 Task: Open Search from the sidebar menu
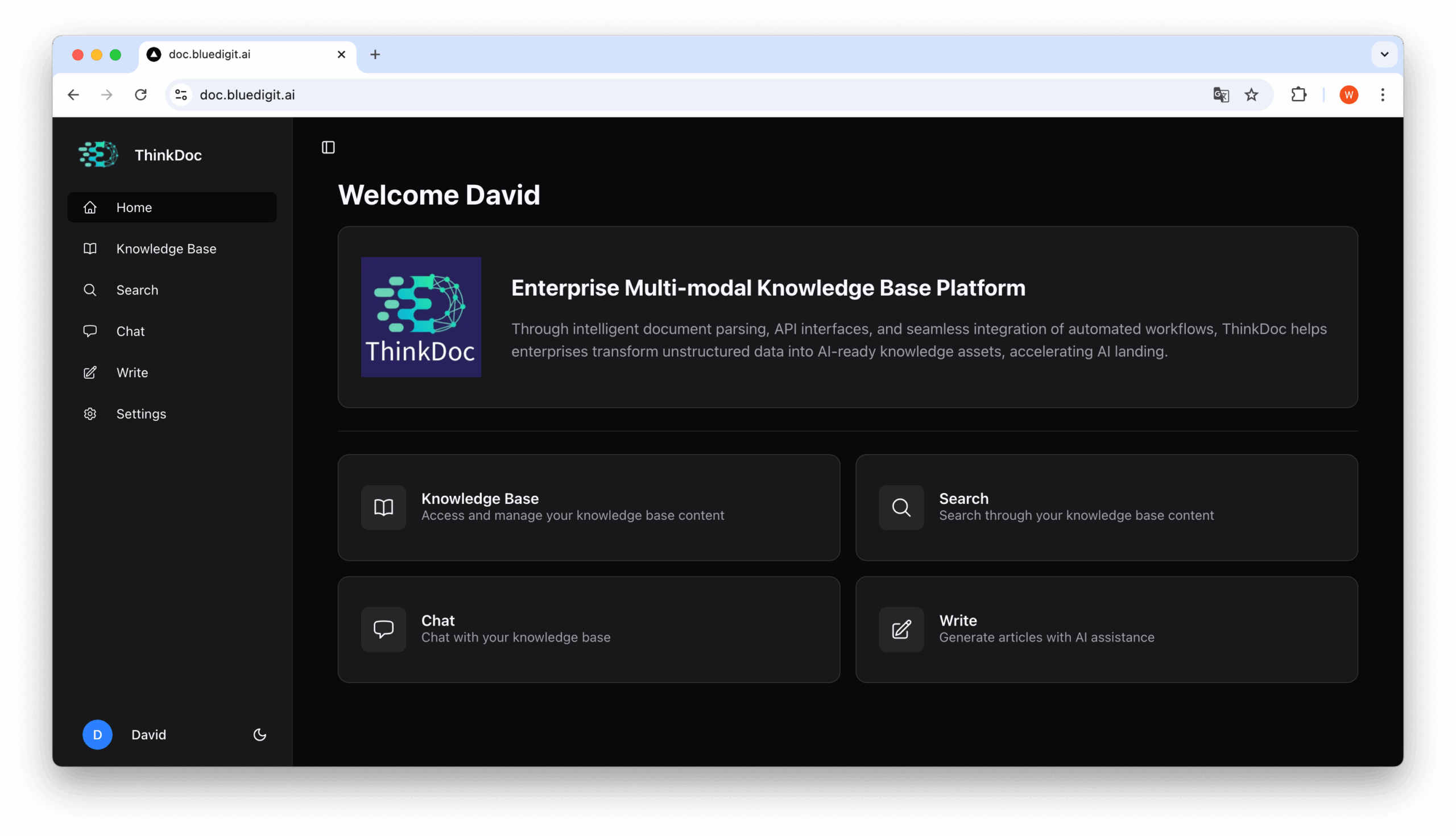pyautogui.click(x=172, y=290)
